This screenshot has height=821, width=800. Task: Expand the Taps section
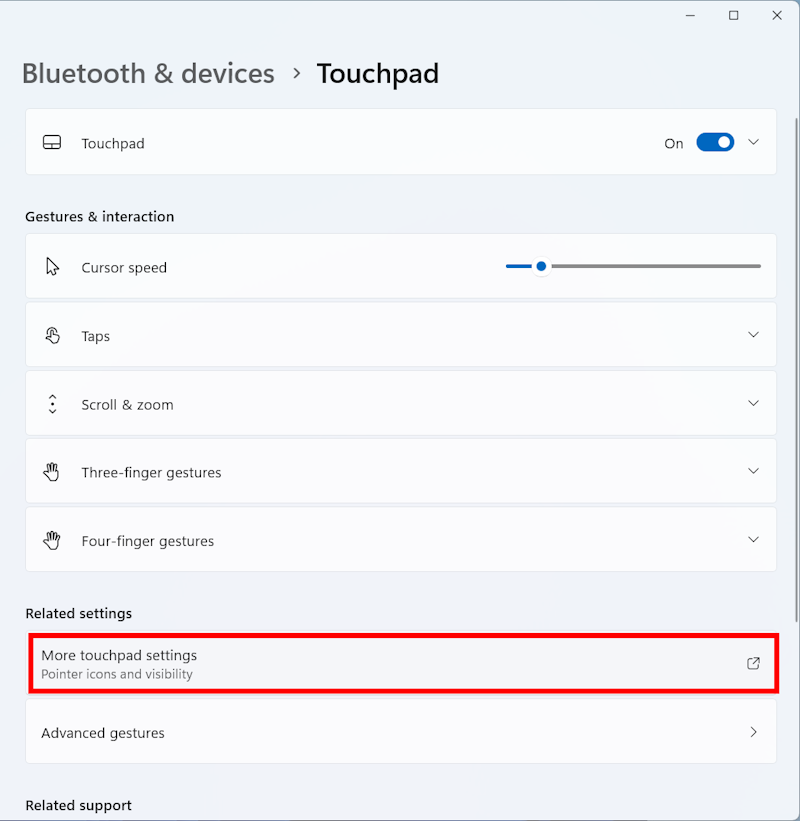pyautogui.click(x=401, y=335)
